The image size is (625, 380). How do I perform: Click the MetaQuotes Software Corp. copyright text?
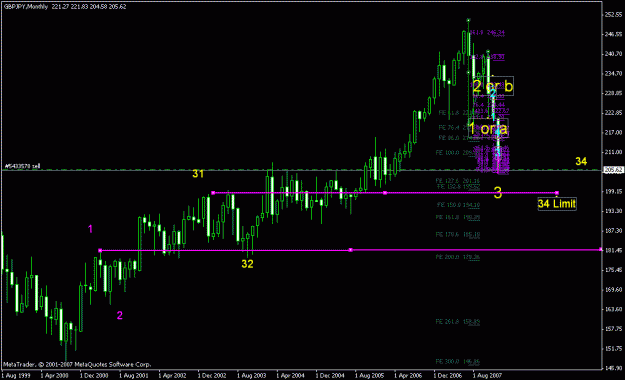77,364
